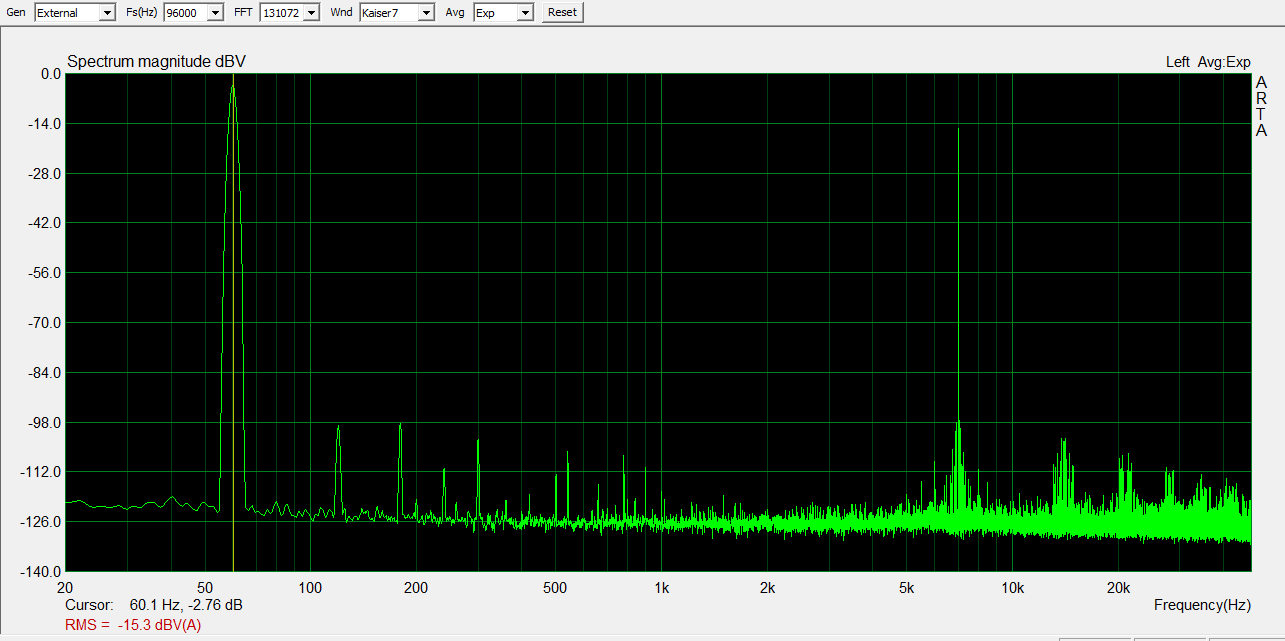The height and width of the screenshot is (641, 1285).
Task: Click the Left Avg:Exp channel label
Action: coord(1208,62)
